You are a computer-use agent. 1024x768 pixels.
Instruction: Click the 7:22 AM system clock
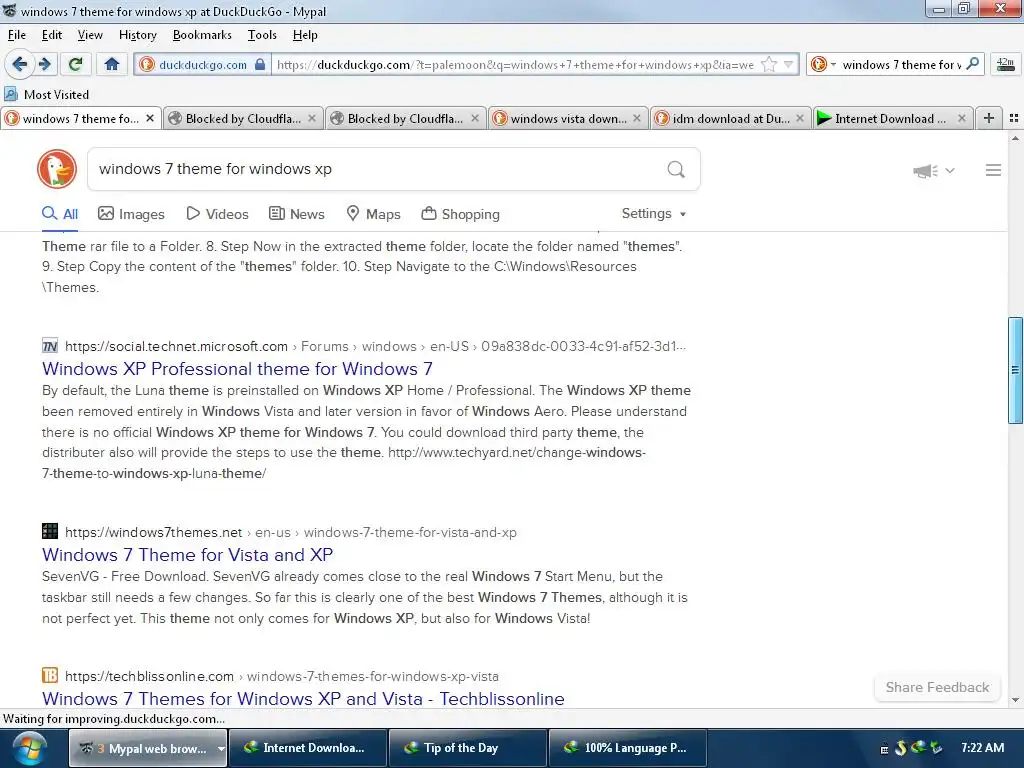(982, 748)
